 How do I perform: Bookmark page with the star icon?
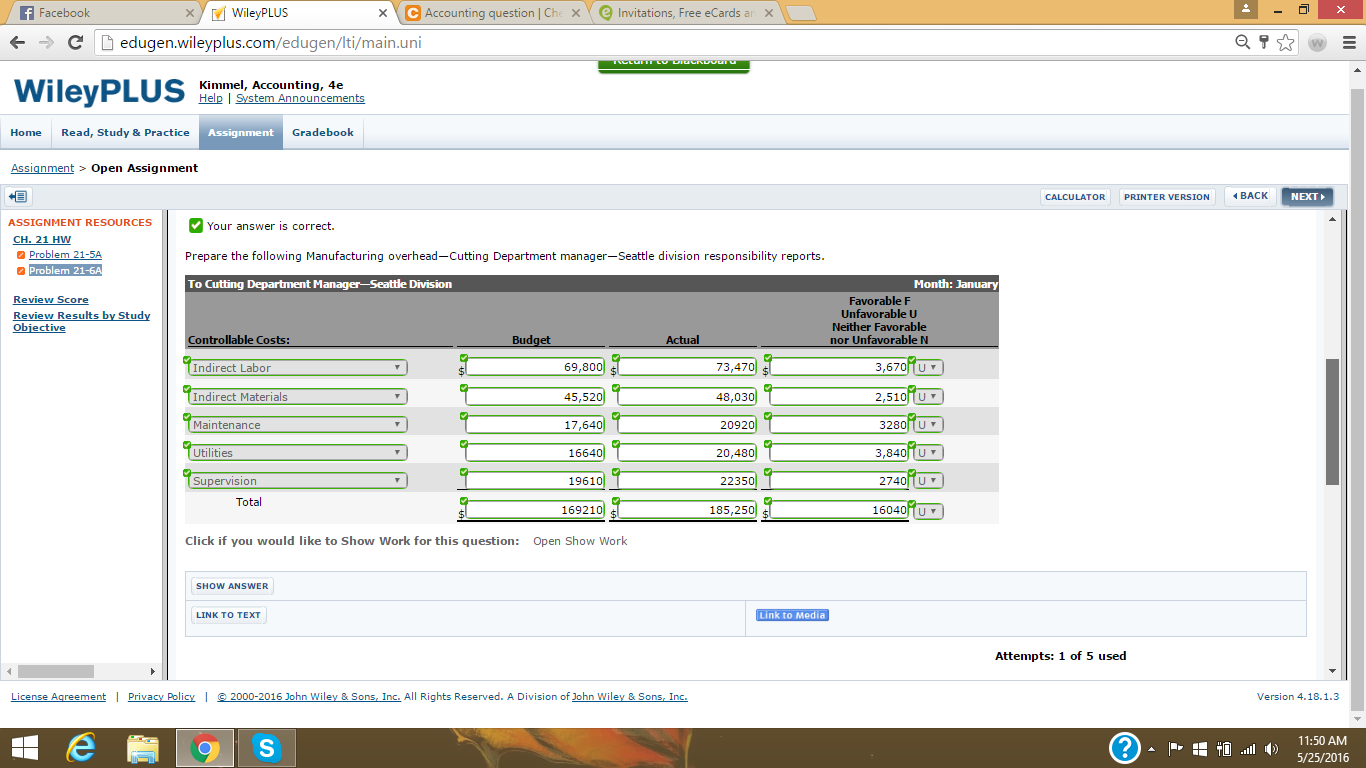click(x=1286, y=42)
